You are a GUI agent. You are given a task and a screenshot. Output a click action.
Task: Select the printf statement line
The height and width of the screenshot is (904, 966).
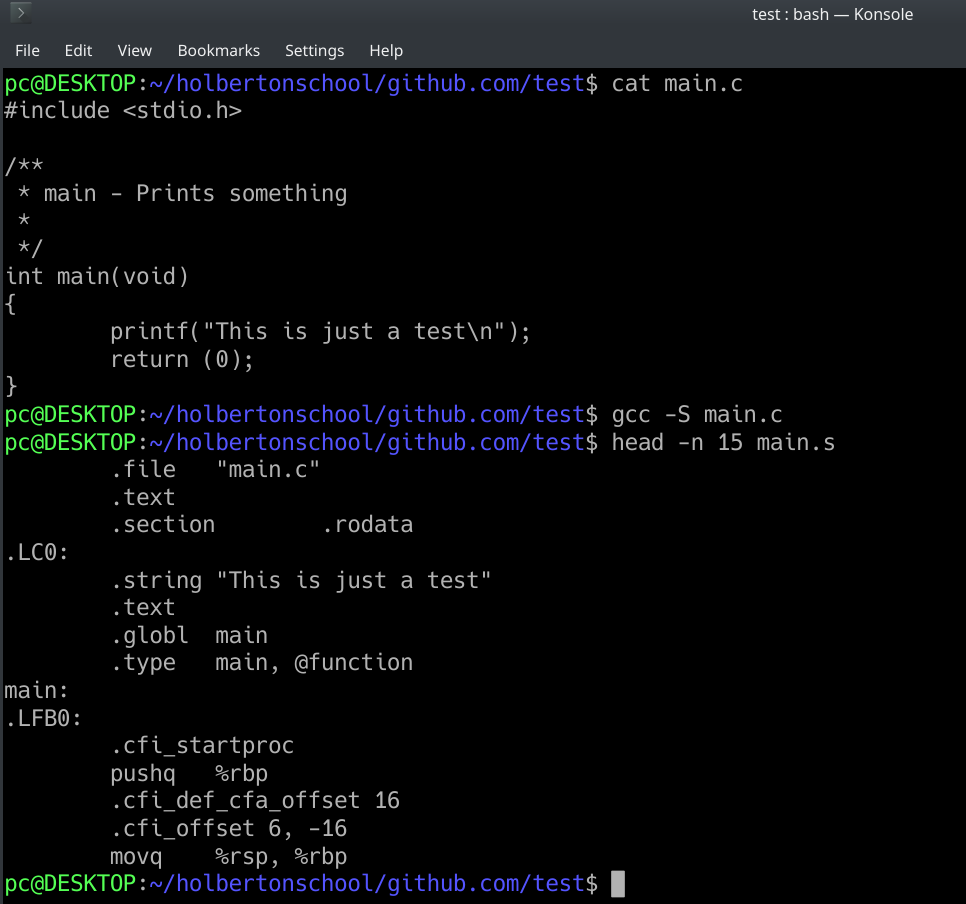pos(320,330)
